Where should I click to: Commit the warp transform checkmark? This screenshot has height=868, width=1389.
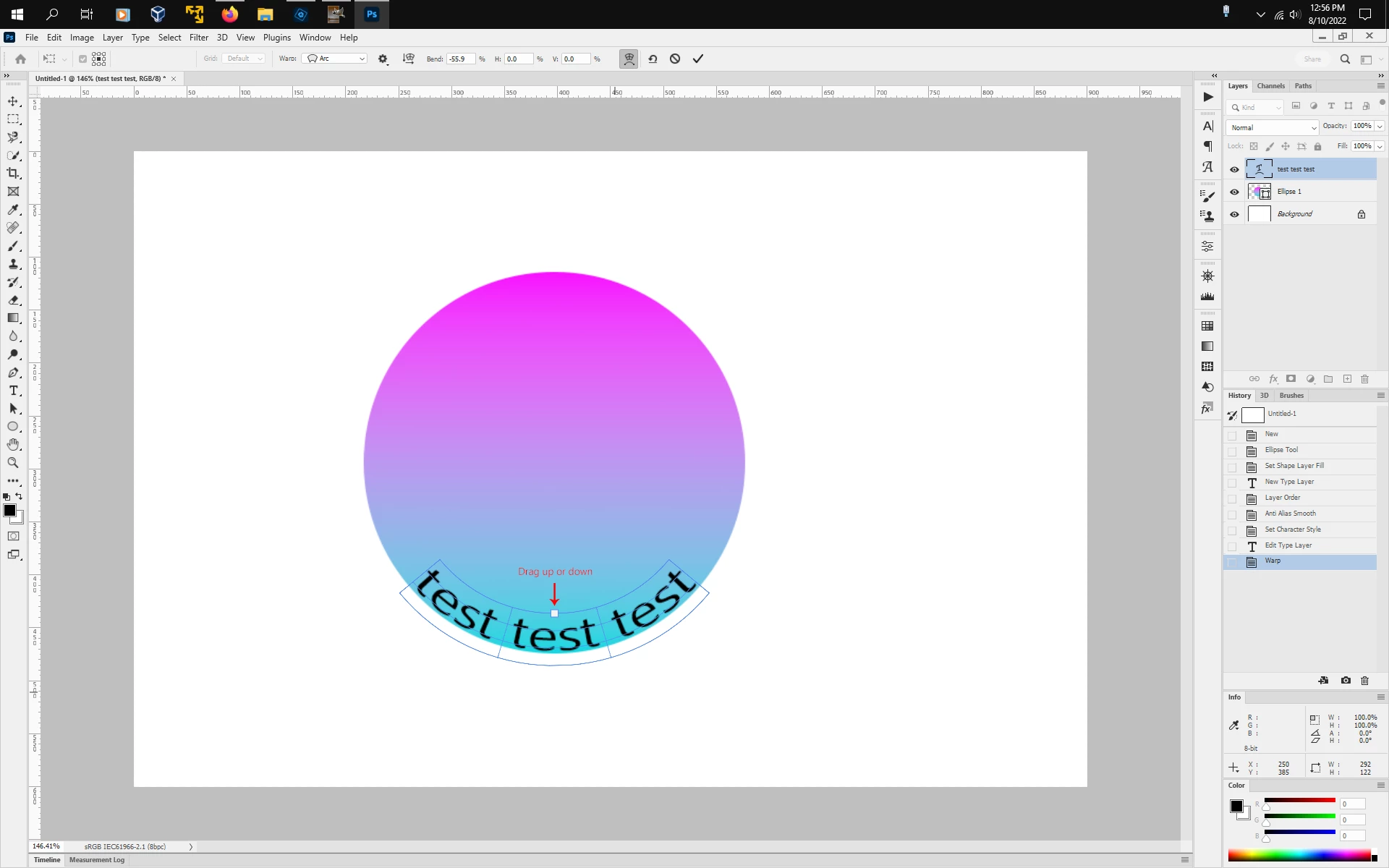tap(698, 59)
